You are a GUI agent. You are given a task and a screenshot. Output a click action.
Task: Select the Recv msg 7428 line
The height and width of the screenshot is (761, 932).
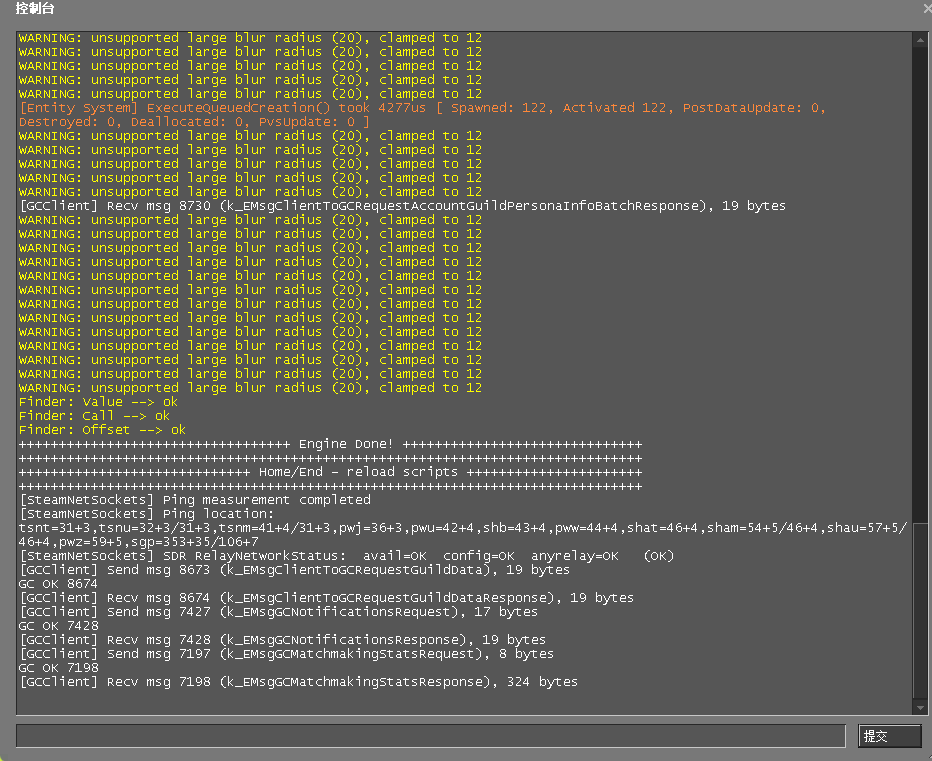(x=282, y=640)
